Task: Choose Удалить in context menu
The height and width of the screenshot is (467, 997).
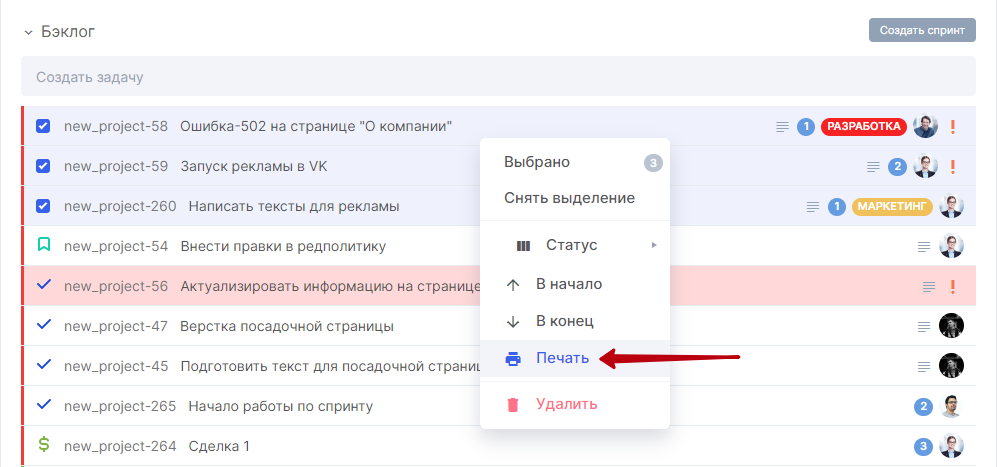Action: tap(575, 404)
